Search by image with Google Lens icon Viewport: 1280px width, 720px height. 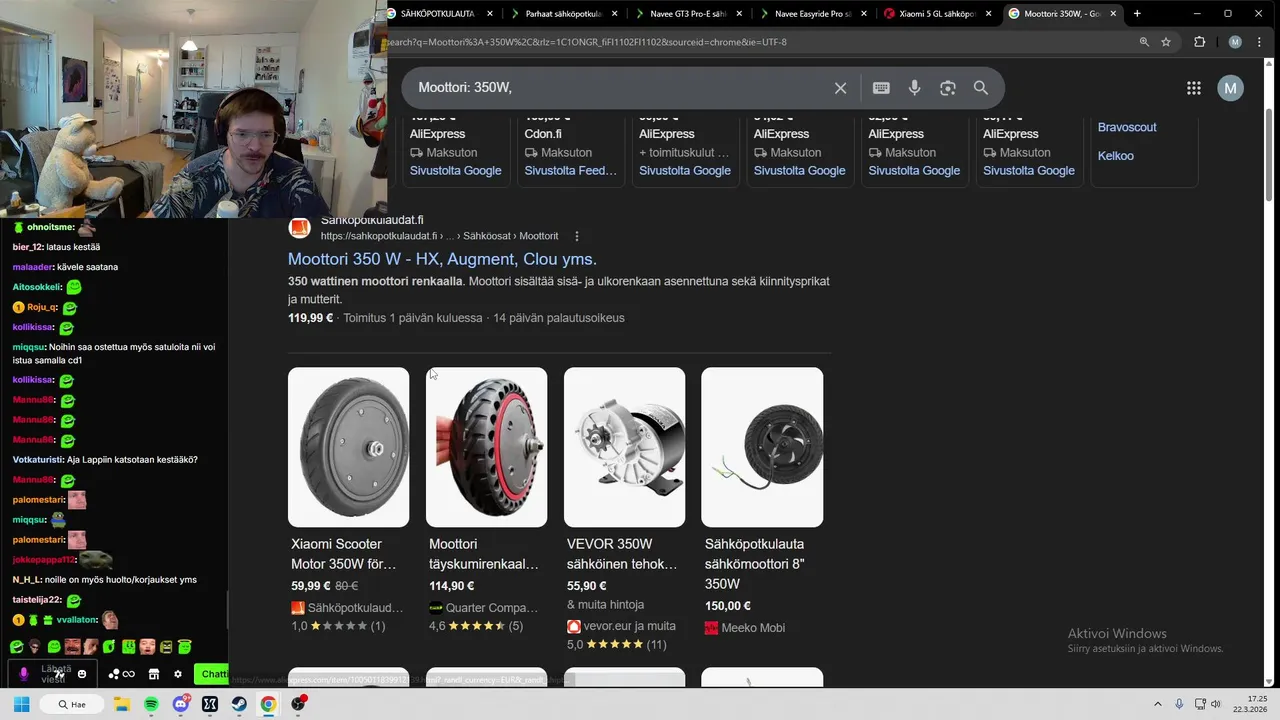[x=948, y=88]
